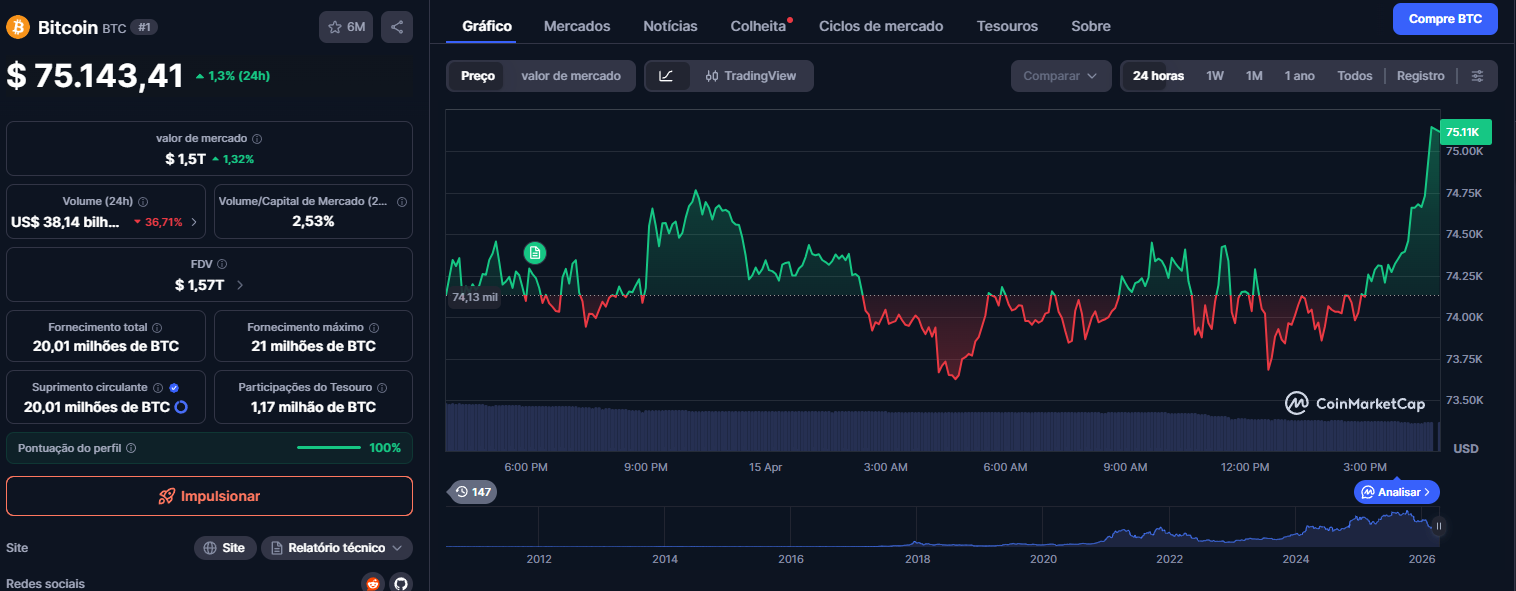Click info icon beside Participações do Tesouro
The image size is (1516, 591).
382,387
